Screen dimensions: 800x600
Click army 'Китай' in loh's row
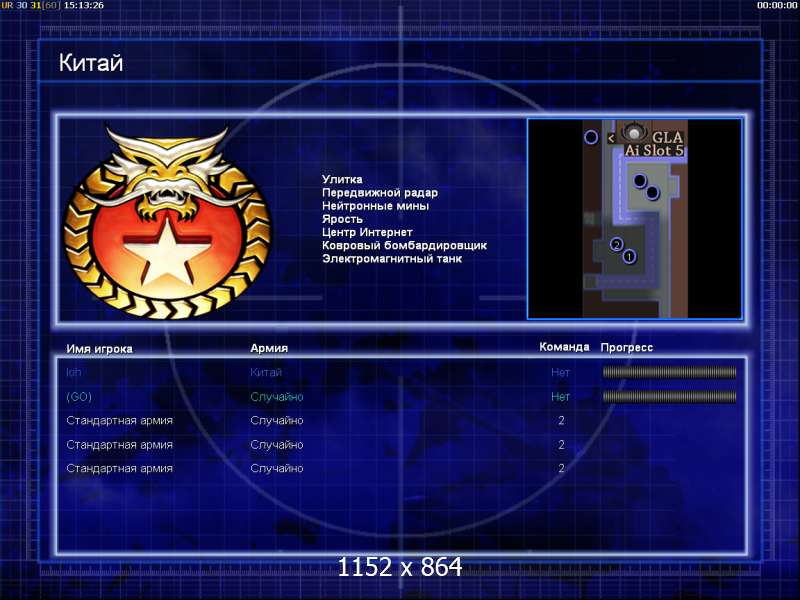click(266, 372)
